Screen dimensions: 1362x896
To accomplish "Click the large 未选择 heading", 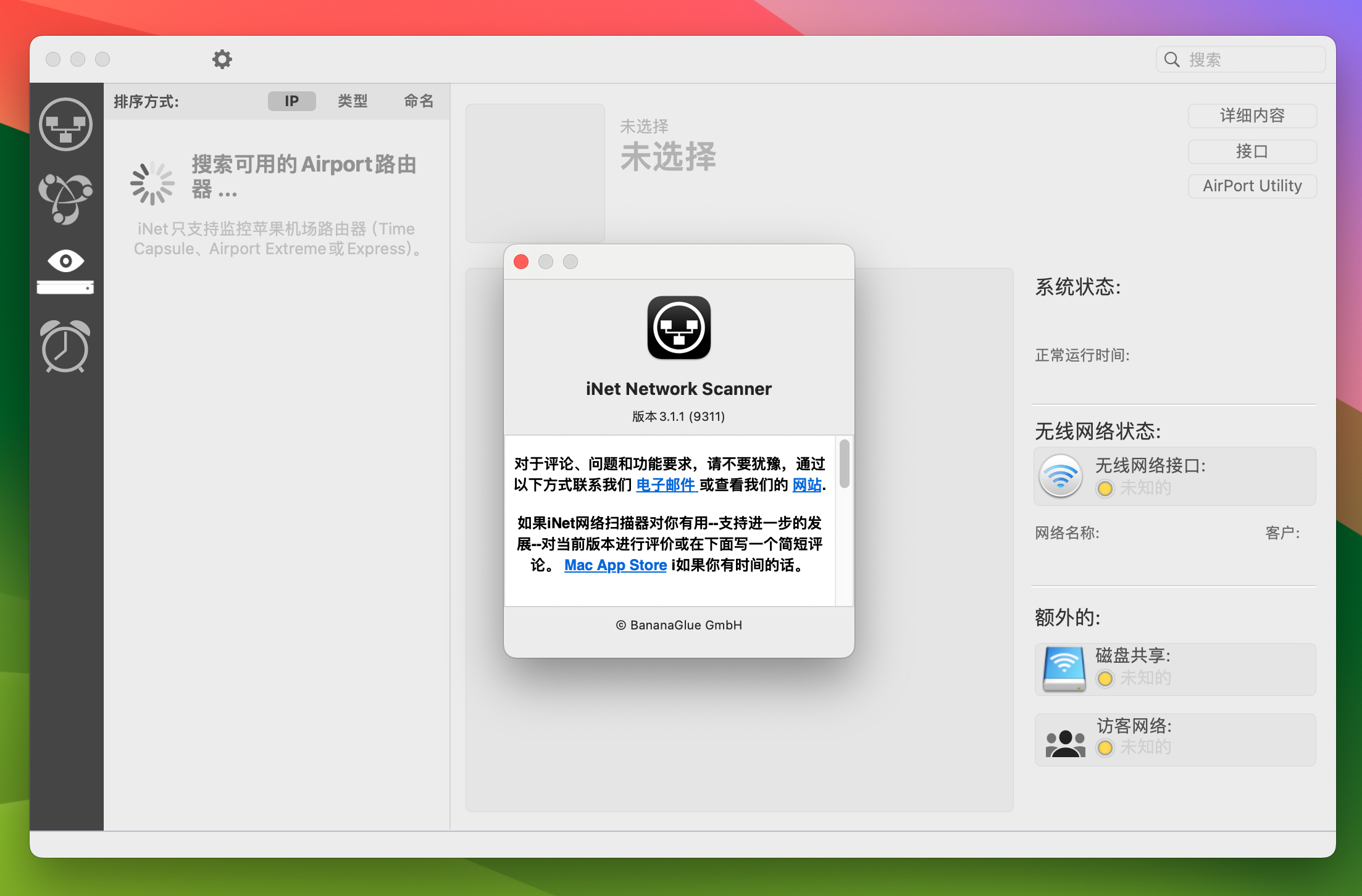I will [668, 156].
